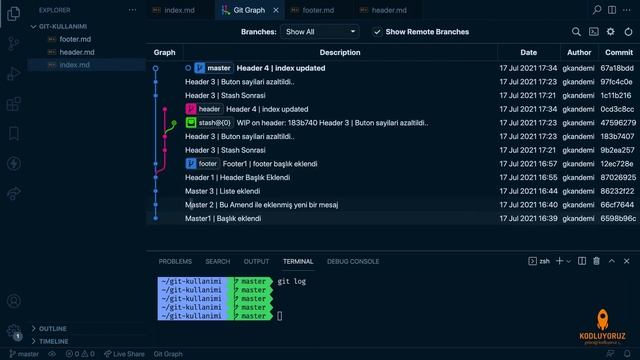Open footer.md in the explorer
The image size is (640, 360).
pos(75,39)
